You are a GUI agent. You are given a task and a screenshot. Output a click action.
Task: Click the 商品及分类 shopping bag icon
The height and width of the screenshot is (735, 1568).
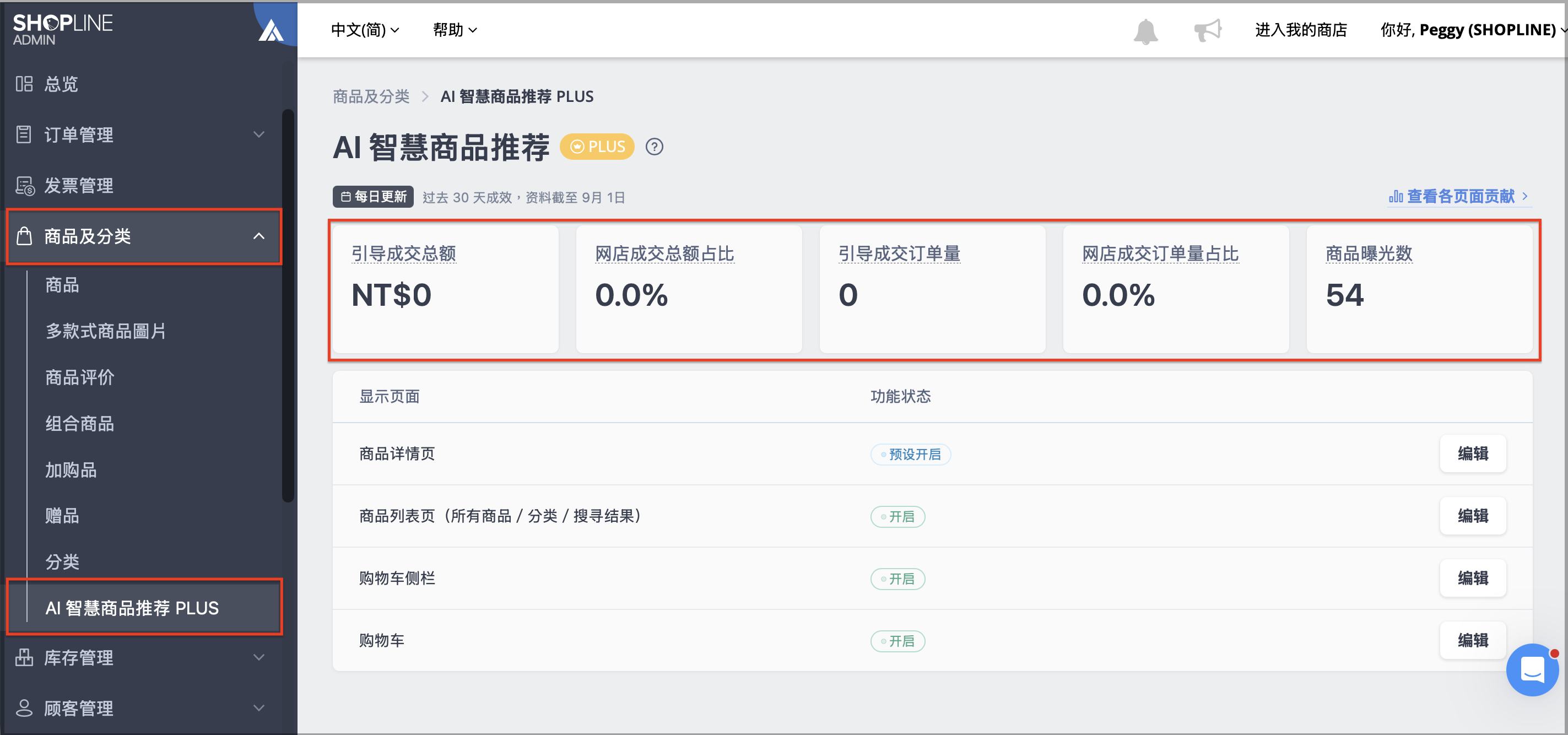24,236
